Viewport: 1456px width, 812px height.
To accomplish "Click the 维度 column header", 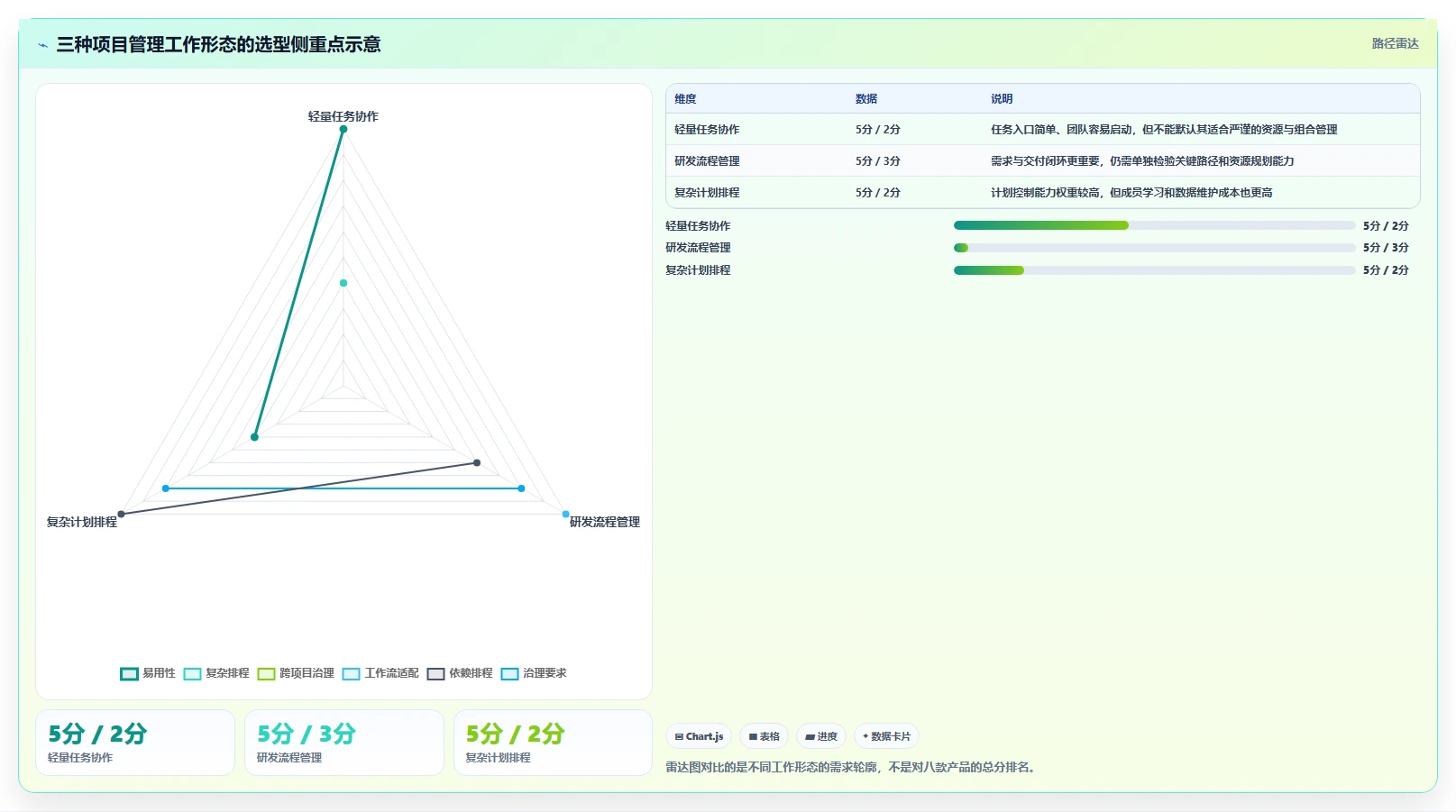I will pyautogui.click(x=685, y=99).
